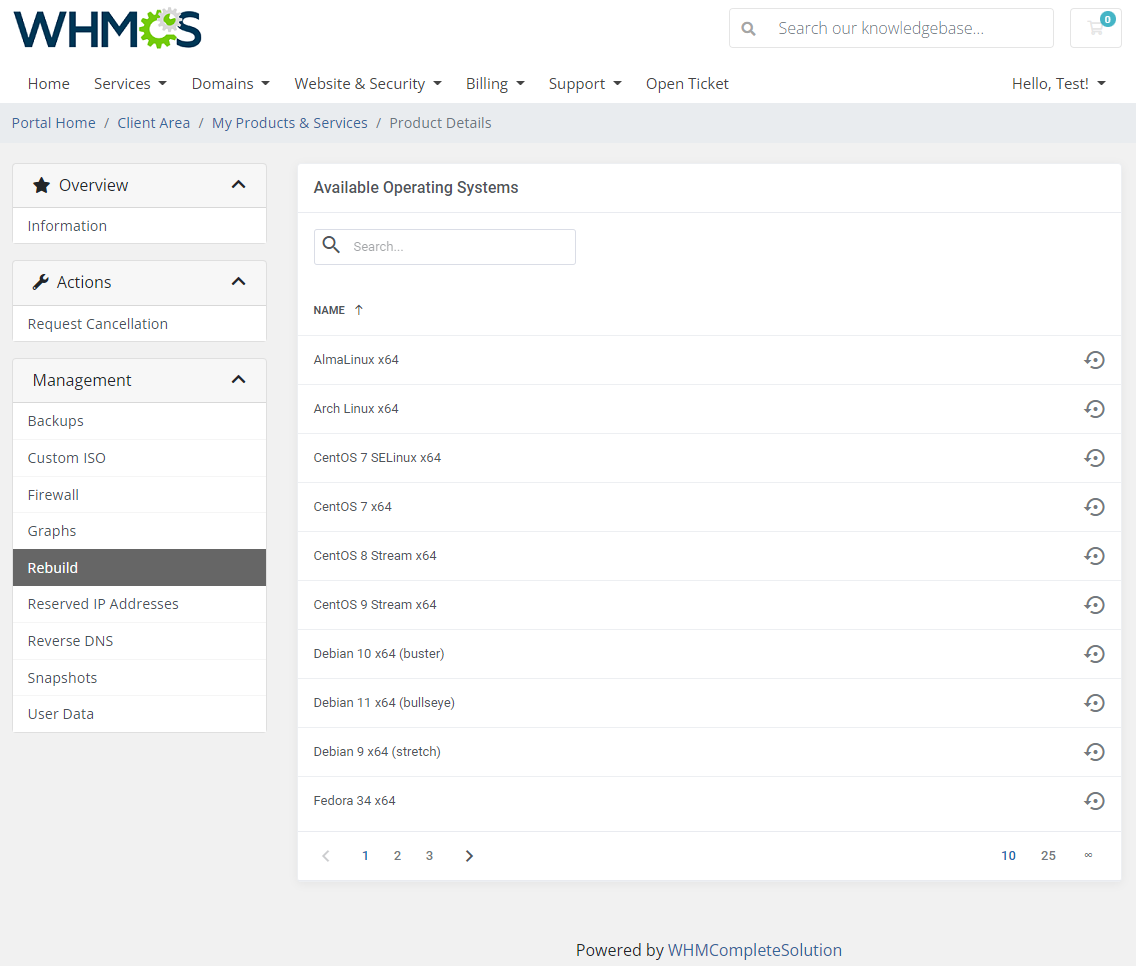The width and height of the screenshot is (1136, 966).
Task: Rebuild with Debian 10 x64 (buster) icon
Action: [1094, 654]
